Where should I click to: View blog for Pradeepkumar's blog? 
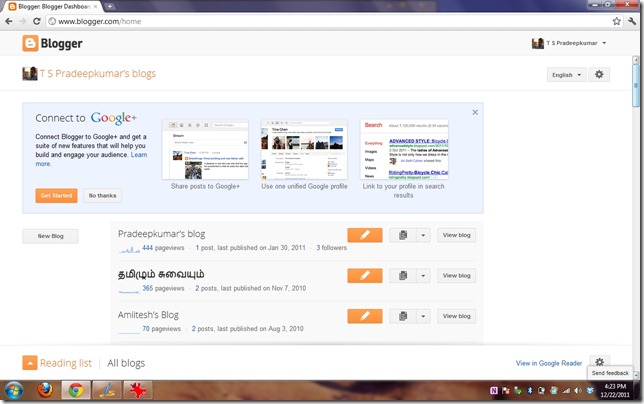click(x=456, y=235)
